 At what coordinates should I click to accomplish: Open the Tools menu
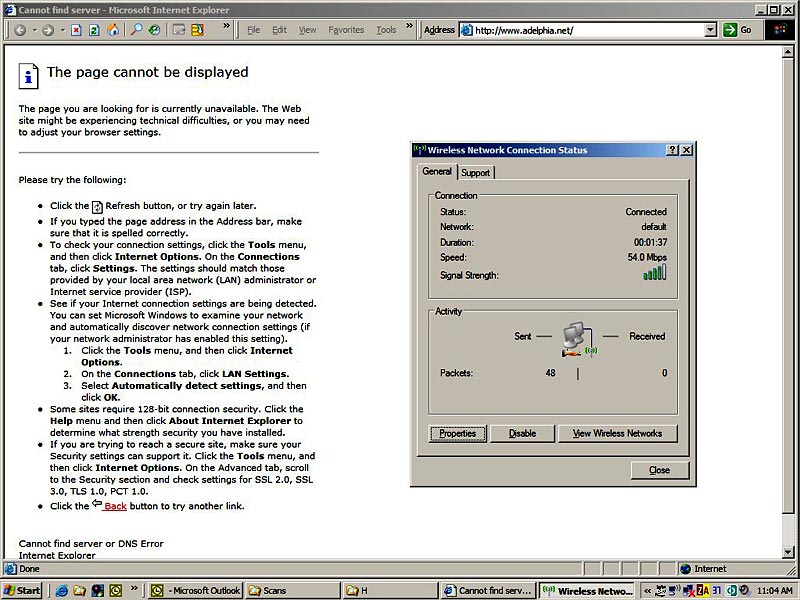pos(386,30)
